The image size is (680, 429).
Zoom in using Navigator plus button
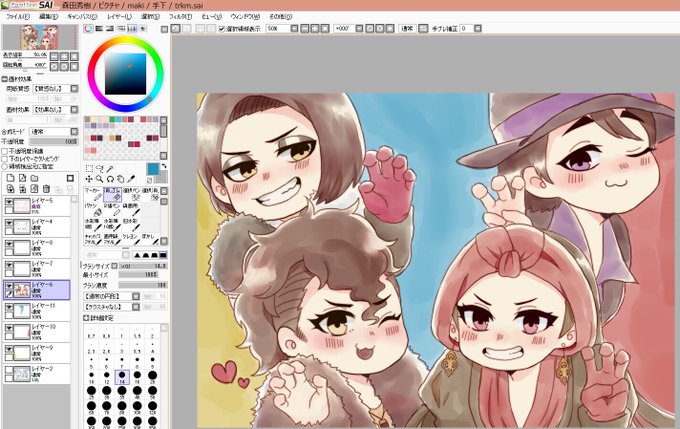[x=64, y=56]
